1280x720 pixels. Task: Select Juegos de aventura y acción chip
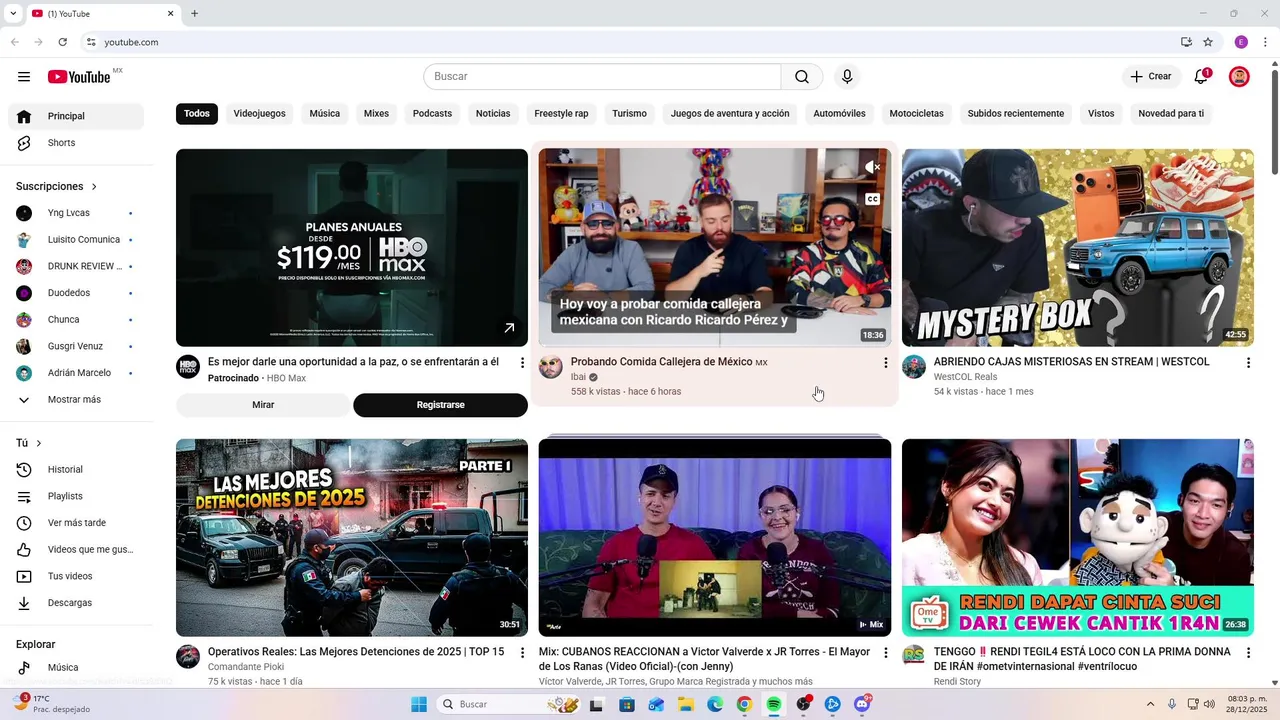730,114
